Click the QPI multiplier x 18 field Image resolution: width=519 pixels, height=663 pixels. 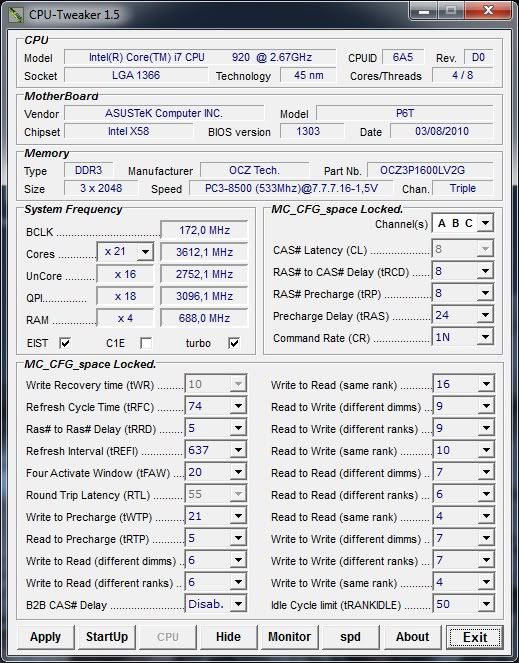125,296
